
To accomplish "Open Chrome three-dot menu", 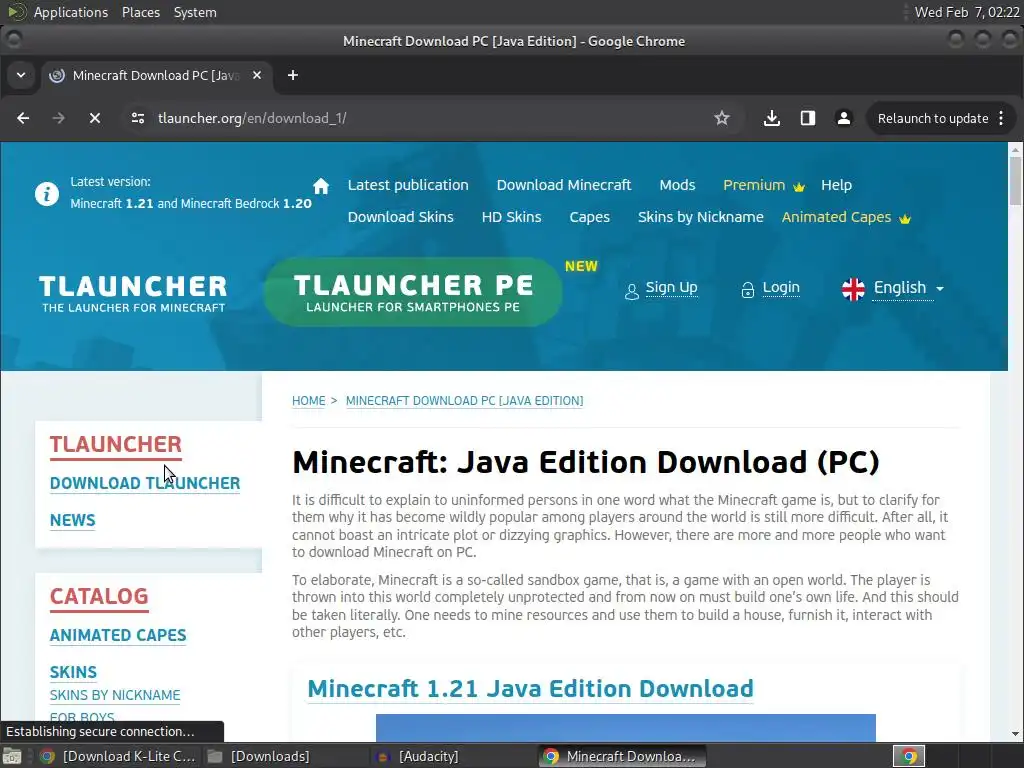I will click(x=1002, y=118).
